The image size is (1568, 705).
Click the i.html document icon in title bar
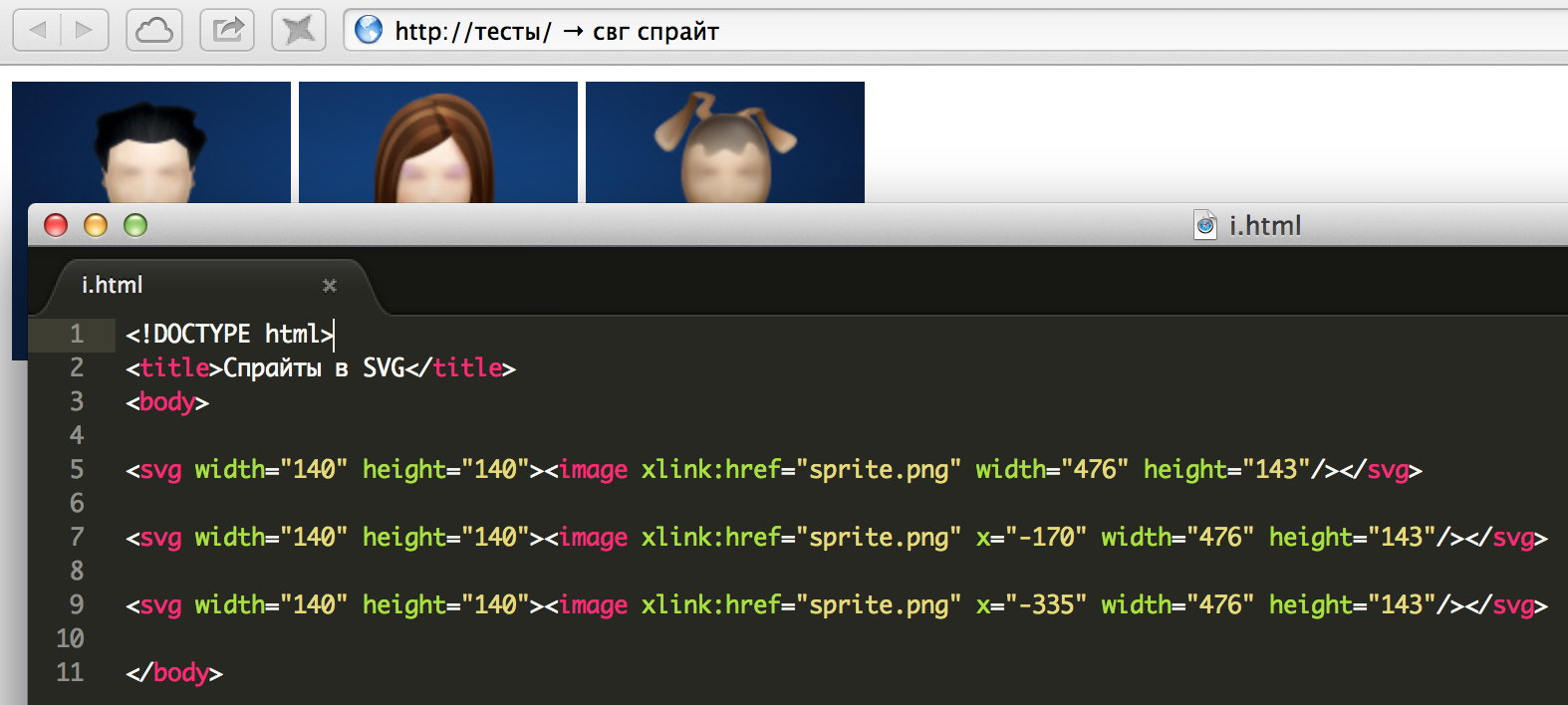[1205, 225]
